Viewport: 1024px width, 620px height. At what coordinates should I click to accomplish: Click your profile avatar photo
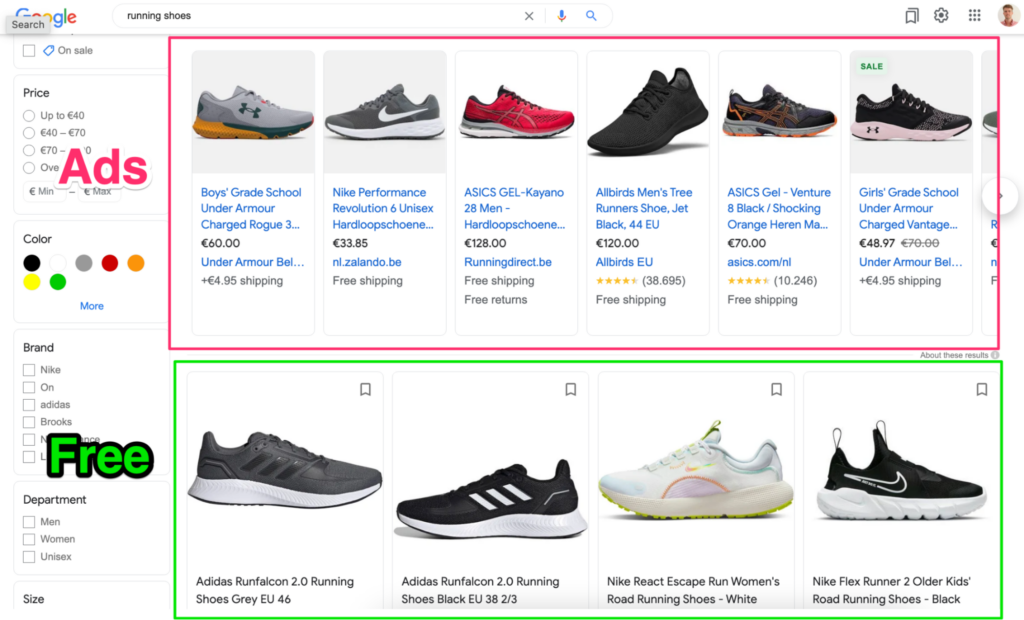coord(1007,15)
